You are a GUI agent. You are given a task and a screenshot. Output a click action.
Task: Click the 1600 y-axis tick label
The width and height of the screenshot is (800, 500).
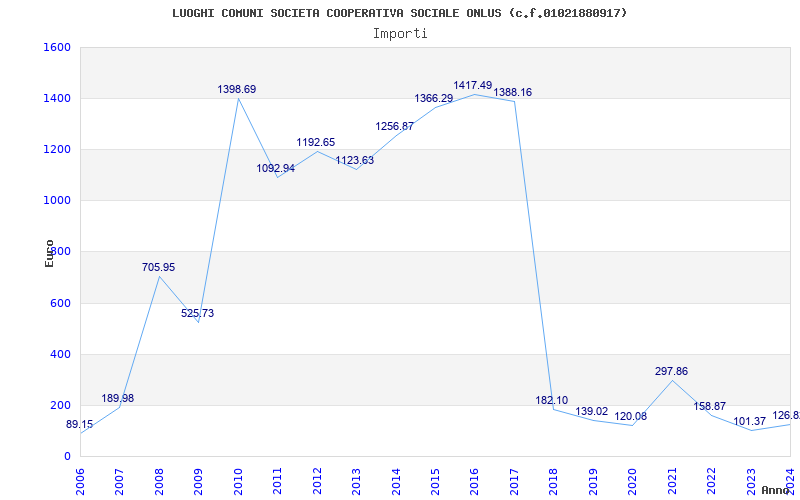tap(57, 47)
